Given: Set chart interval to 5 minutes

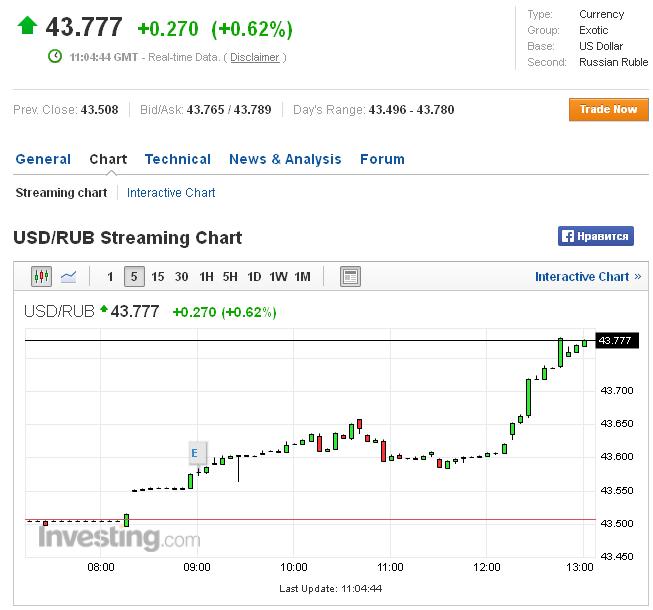Looking at the screenshot, I should tap(134, 276).
